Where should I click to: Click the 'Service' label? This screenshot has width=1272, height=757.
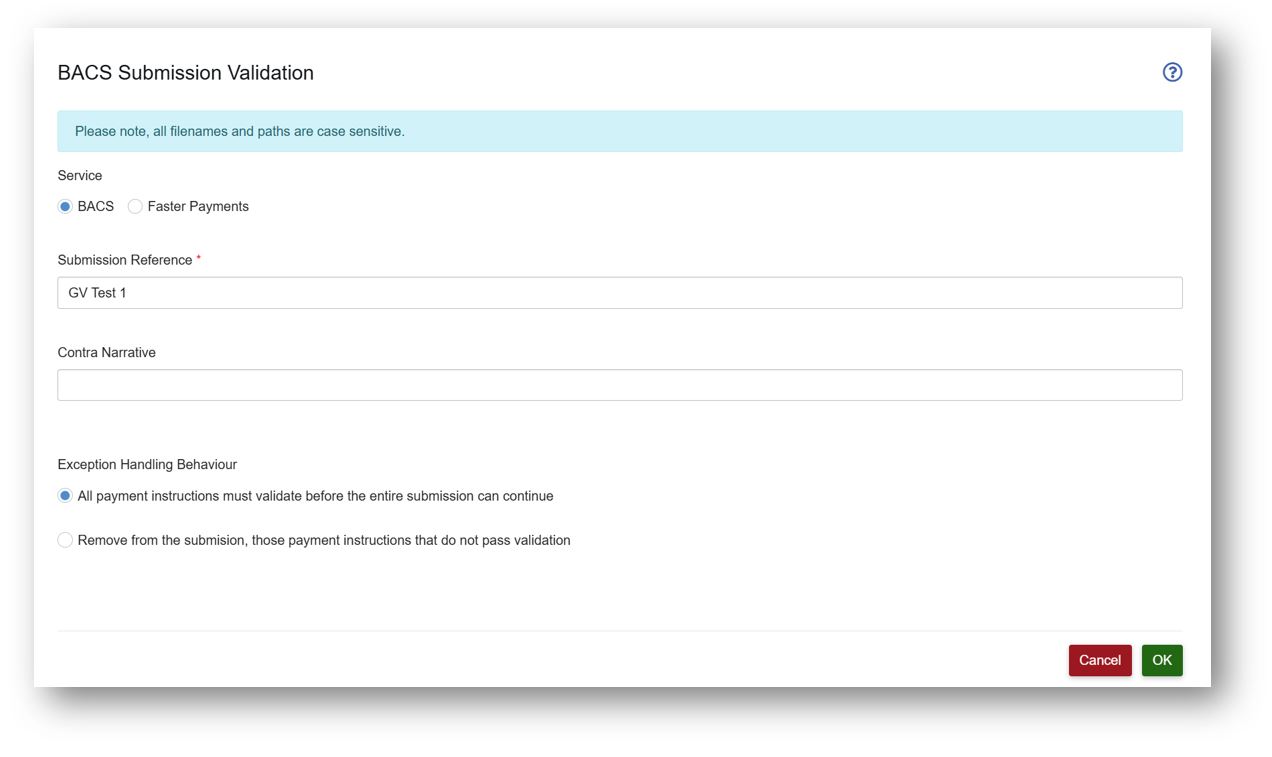80,176
